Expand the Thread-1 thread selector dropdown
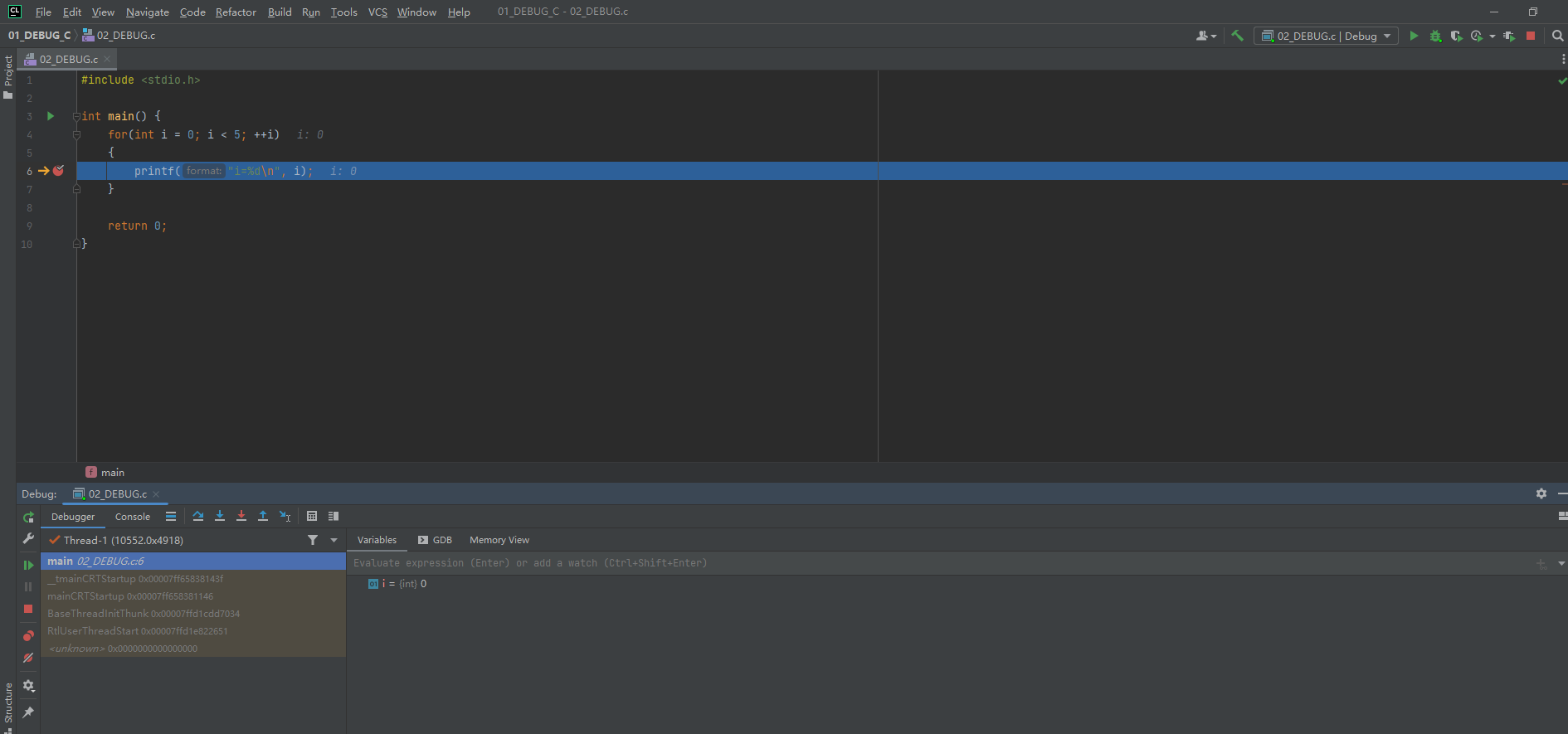Screen dimensions: 1568x734 click(x=334, y=540)
